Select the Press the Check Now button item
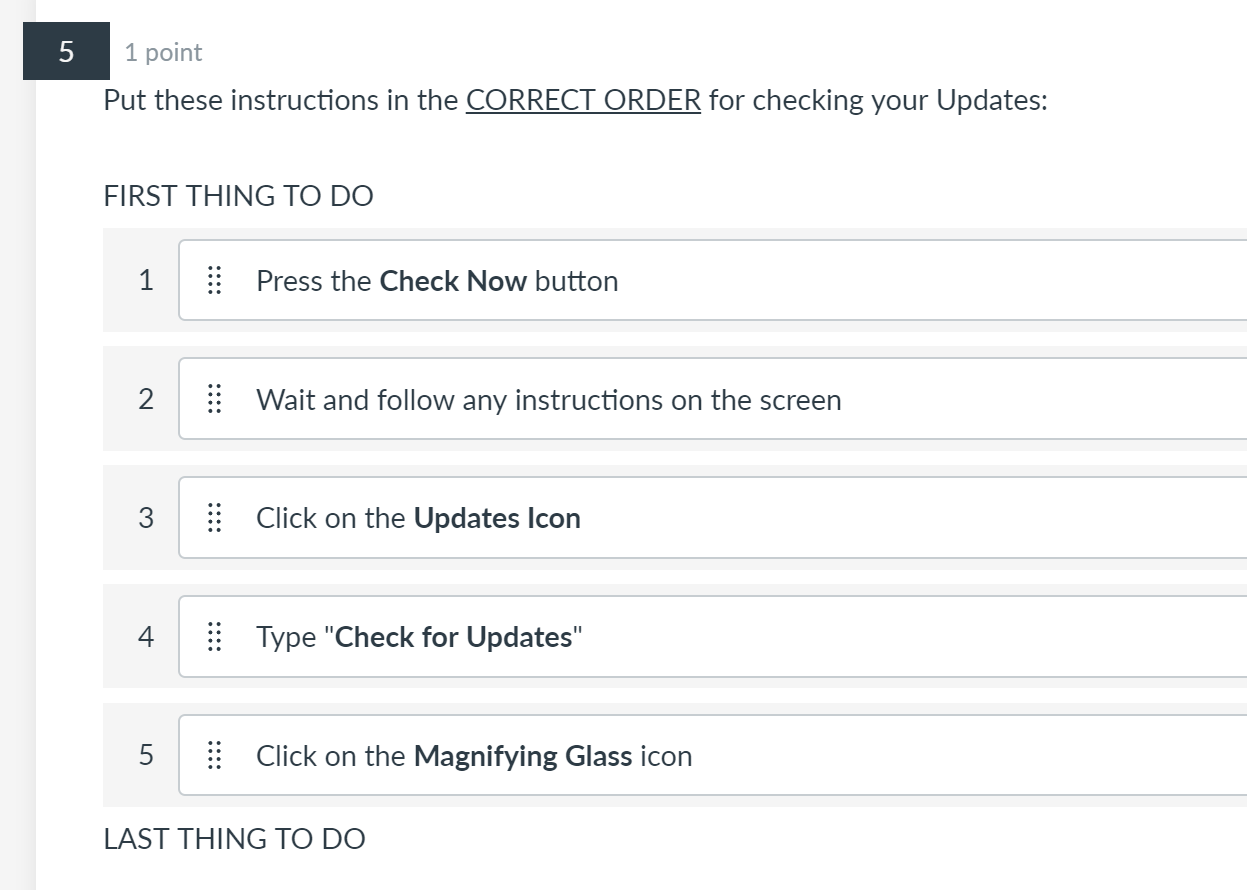 pos(437,281)
